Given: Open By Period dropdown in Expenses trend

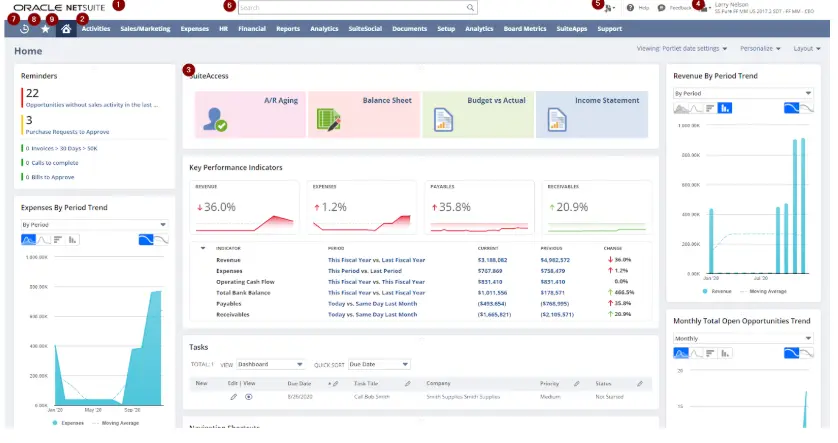Looking at the screenshot, I should click(94, 225).
